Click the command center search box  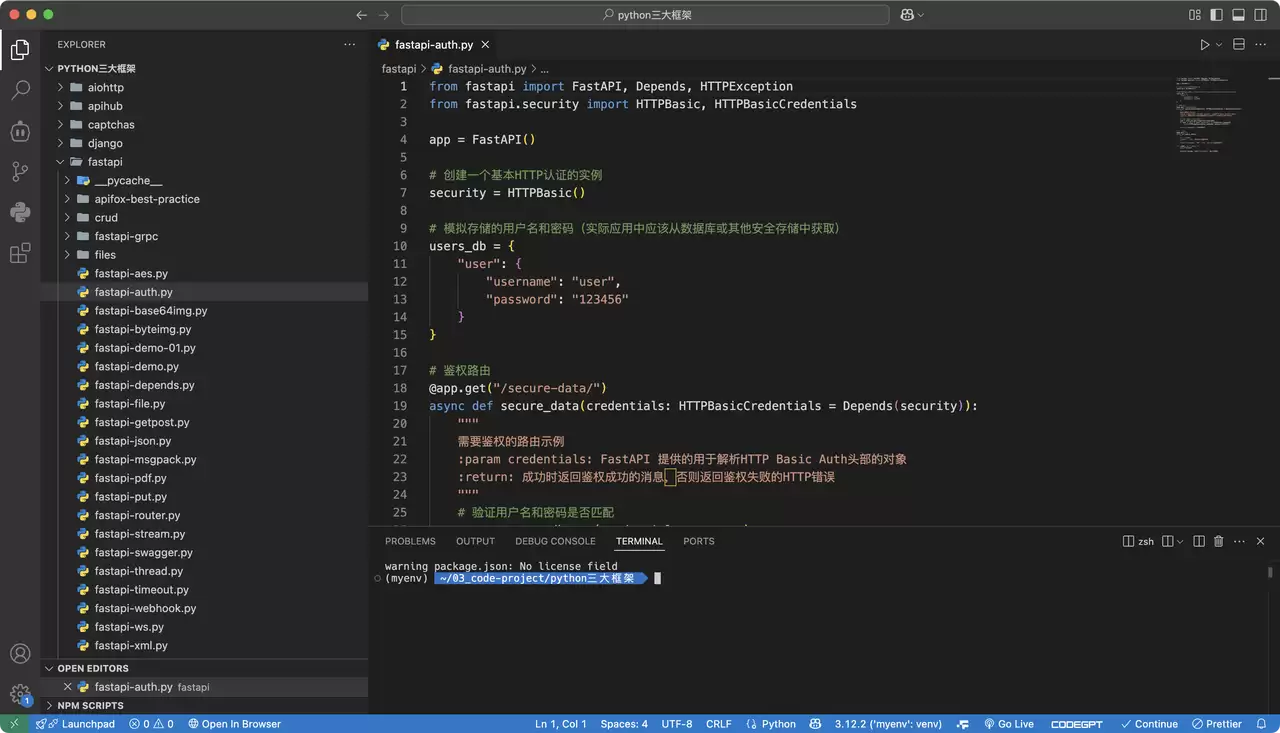click(x=645, y=15)
